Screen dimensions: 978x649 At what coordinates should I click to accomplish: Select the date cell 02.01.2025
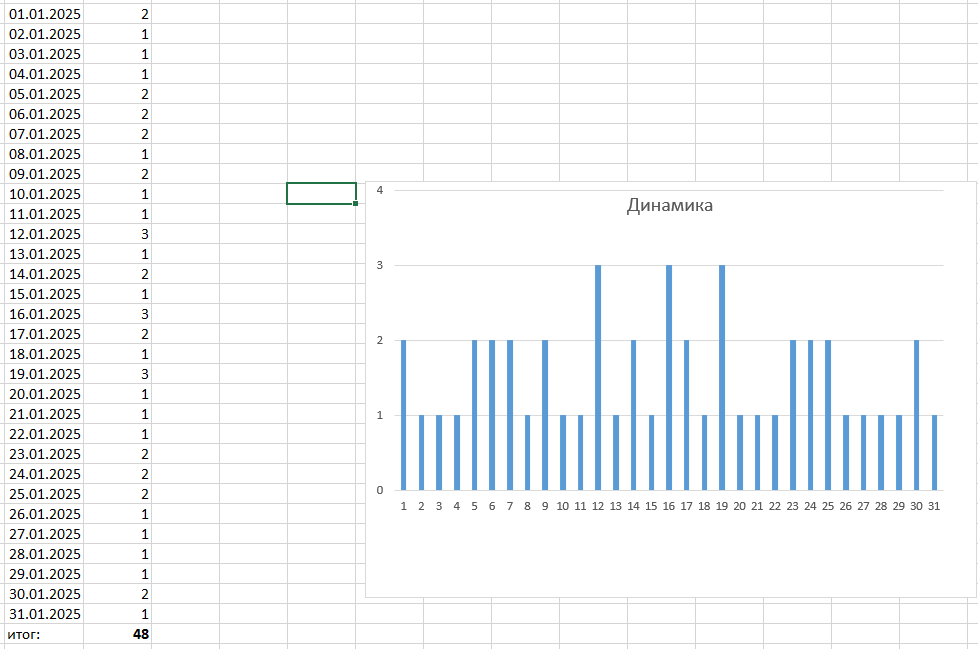tap(44, 34)
